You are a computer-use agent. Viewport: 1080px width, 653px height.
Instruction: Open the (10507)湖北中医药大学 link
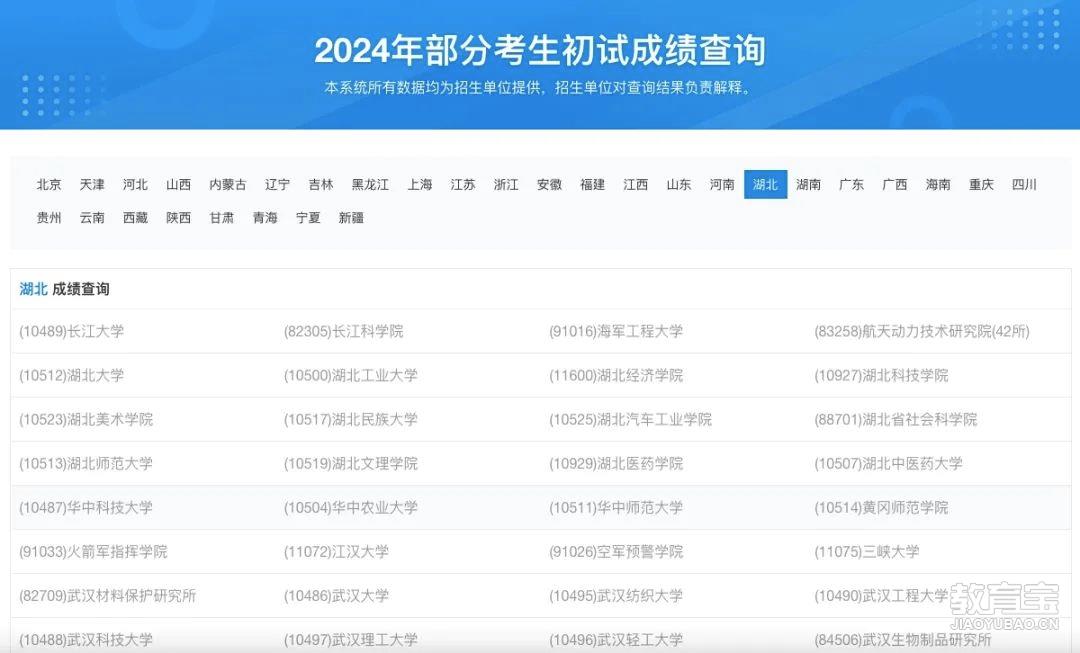click(889, 464)
